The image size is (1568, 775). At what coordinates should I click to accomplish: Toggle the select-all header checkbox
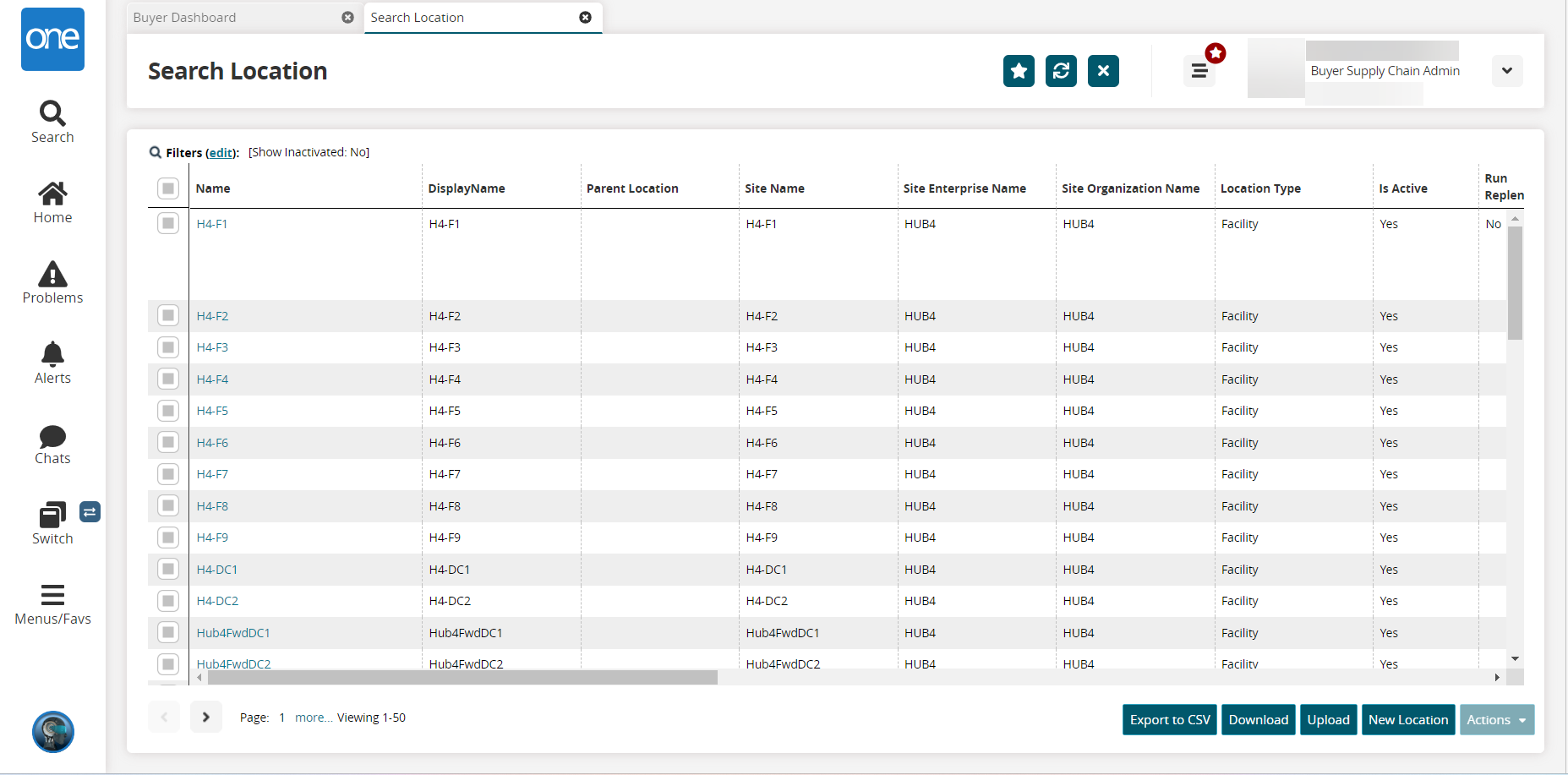click(168, 188)
